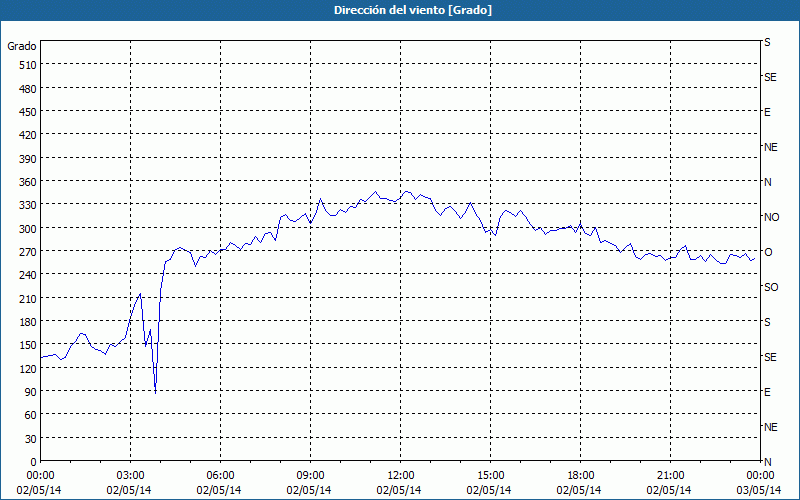The image size is (800, 500).
Task: Click the 02/05/14 date under 12:00
Action: (399, 490)
